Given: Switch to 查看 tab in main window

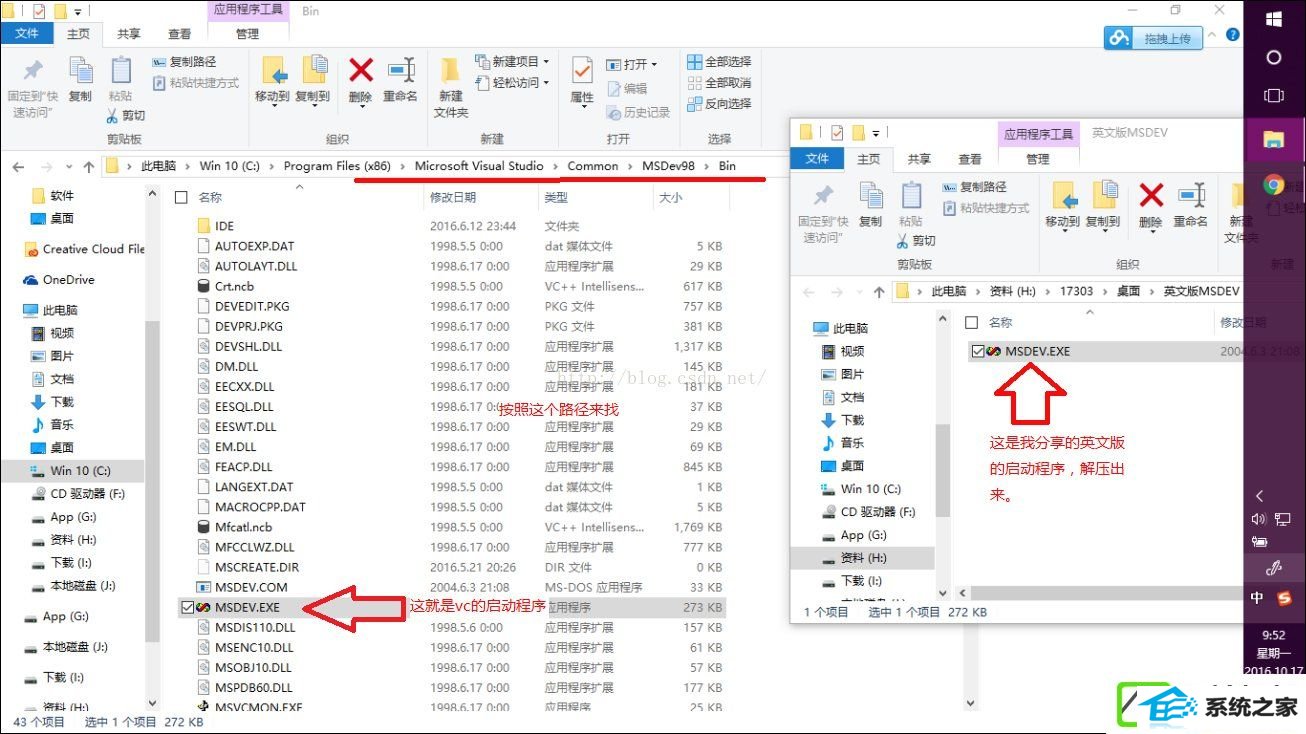Looking at the screenshot, I should click(x=180, y=33).
